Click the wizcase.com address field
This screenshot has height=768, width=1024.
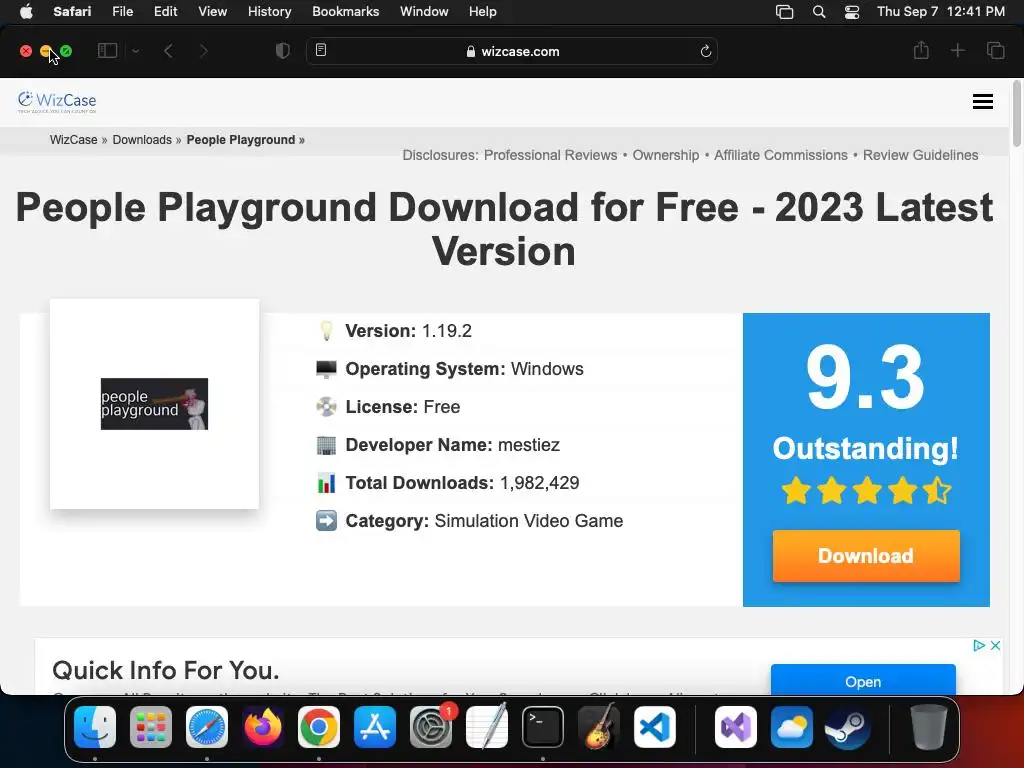click(x=512, y=51)
